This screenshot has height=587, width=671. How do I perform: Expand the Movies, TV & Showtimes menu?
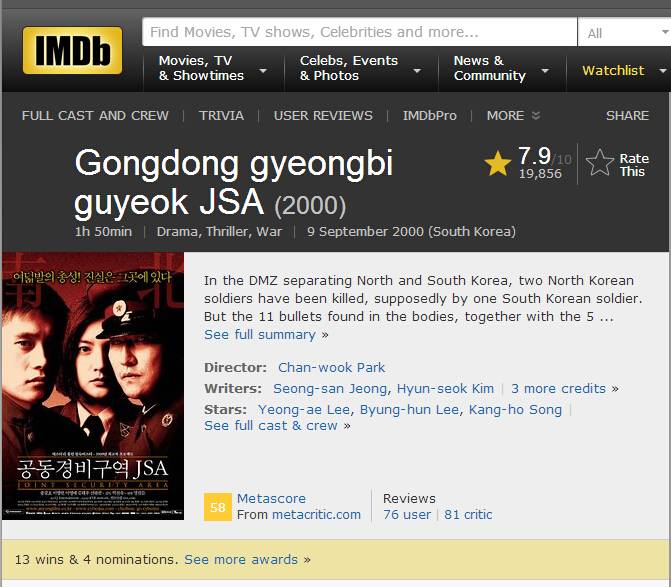tap(213, 68)
